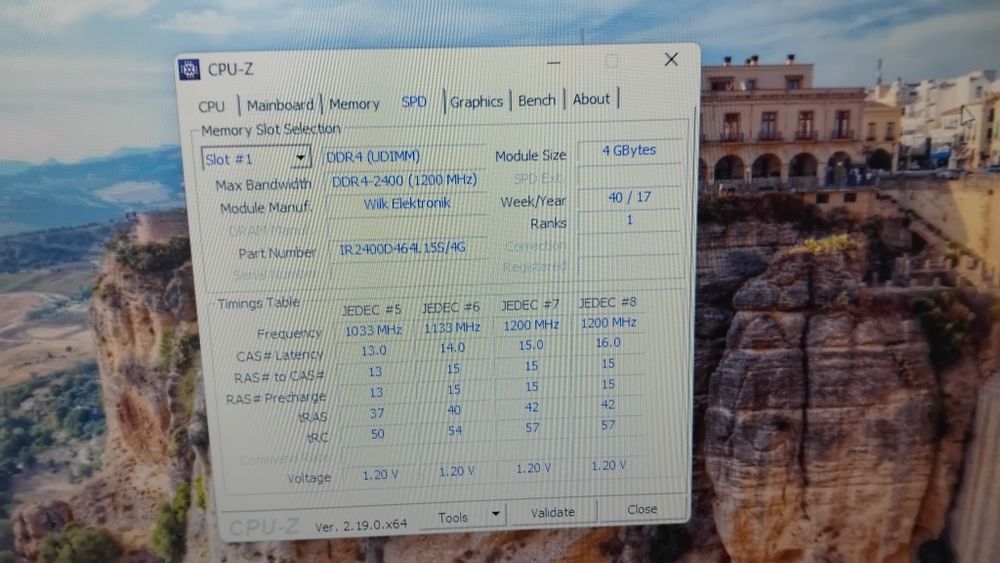This screenshot has height=563, width=1000.
Task: Click the CPU-Z app icon in title bar
Action: coord(189,69)
